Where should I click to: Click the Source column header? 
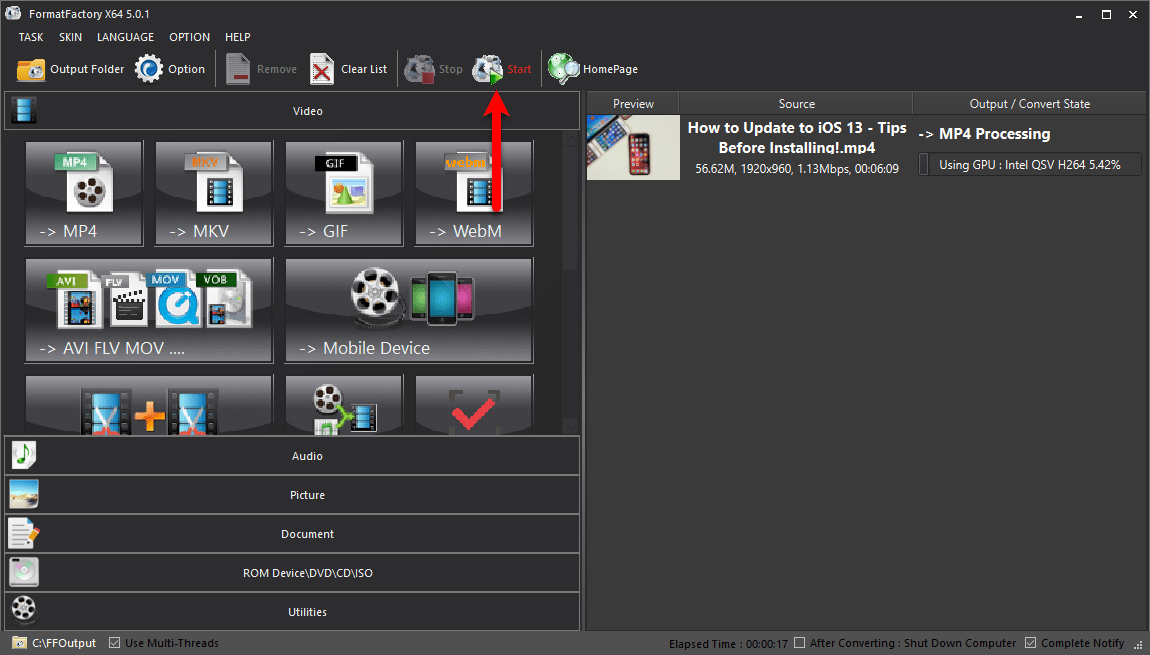(x=796, y=103)
